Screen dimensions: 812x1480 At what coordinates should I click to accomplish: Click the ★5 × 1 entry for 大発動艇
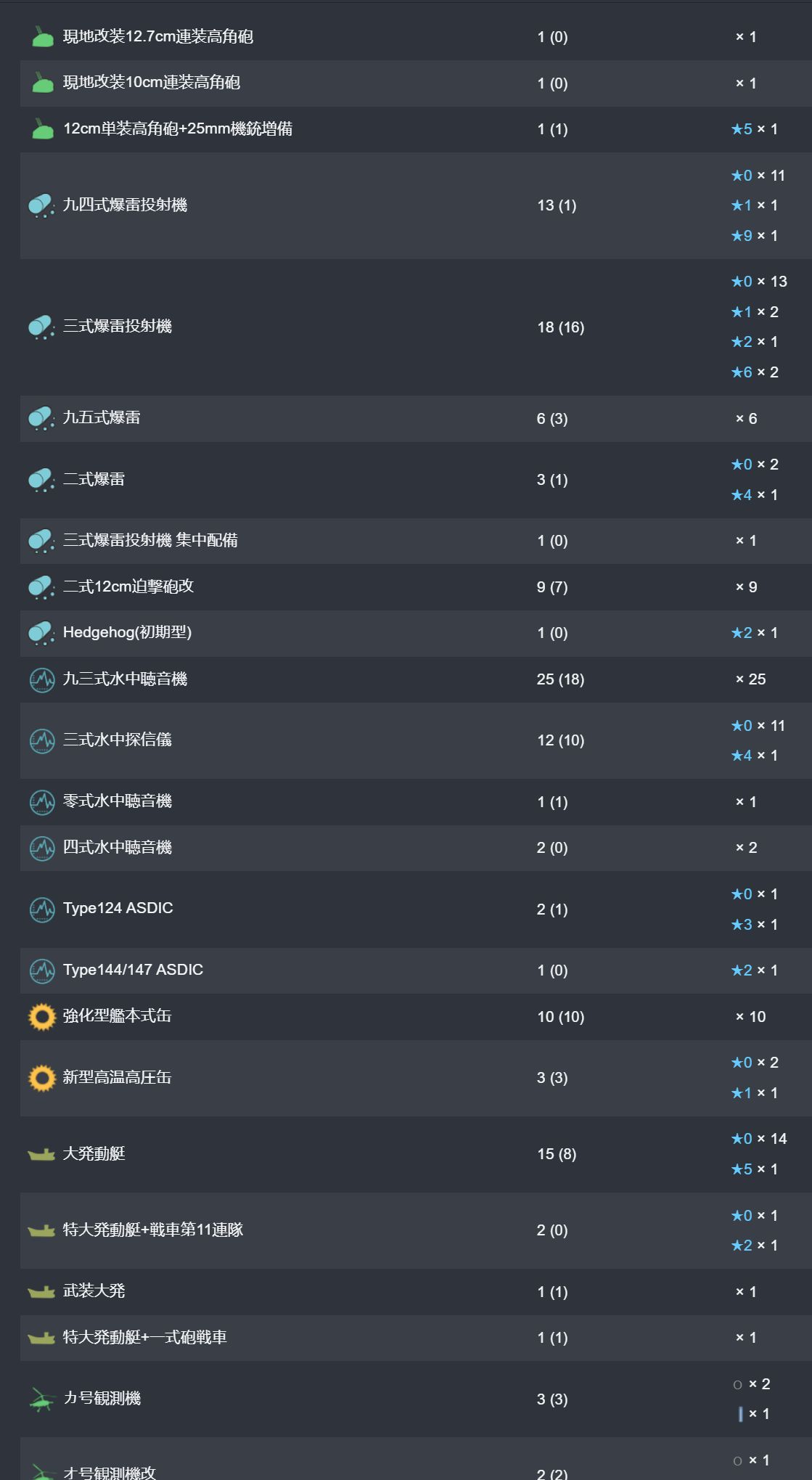coord(755,1169)
